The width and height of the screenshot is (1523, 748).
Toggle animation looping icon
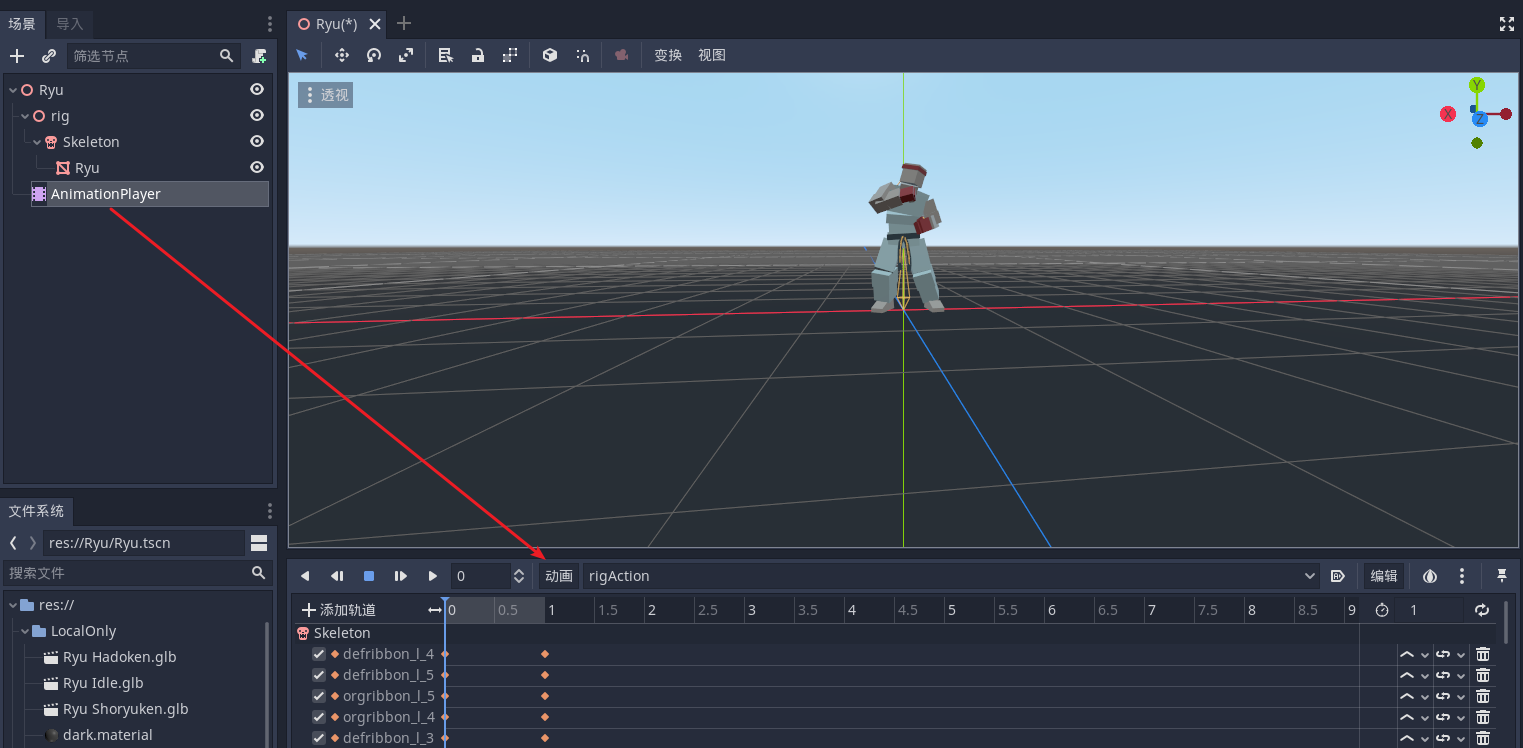[x=1482, y=610]
